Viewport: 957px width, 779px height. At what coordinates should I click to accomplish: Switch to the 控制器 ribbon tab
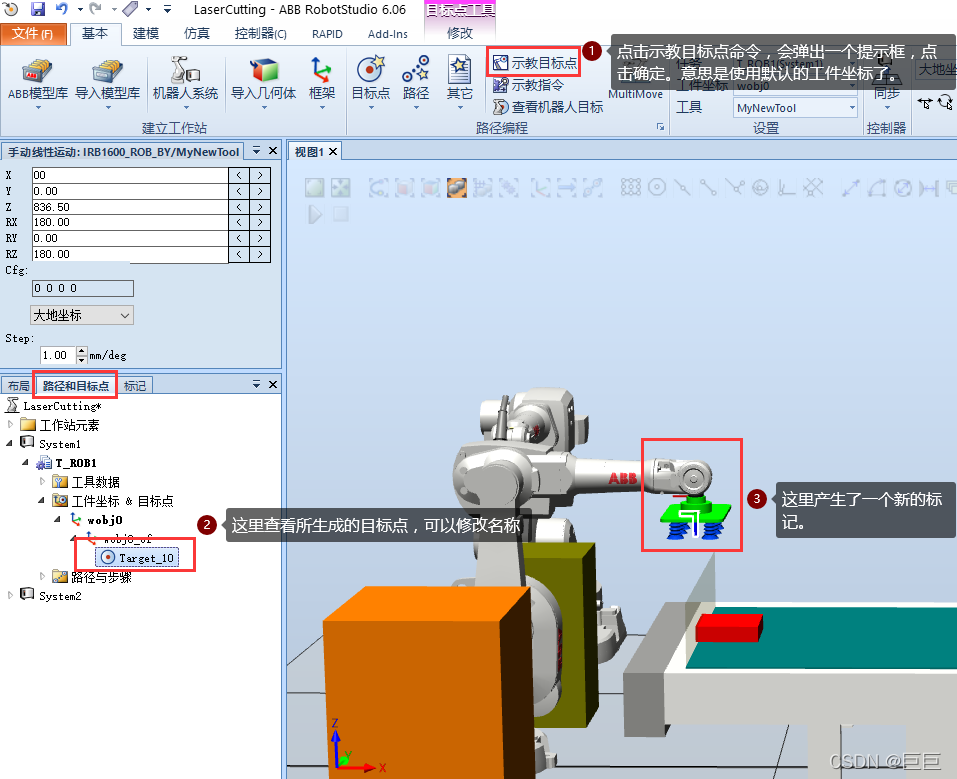(261, 34)
